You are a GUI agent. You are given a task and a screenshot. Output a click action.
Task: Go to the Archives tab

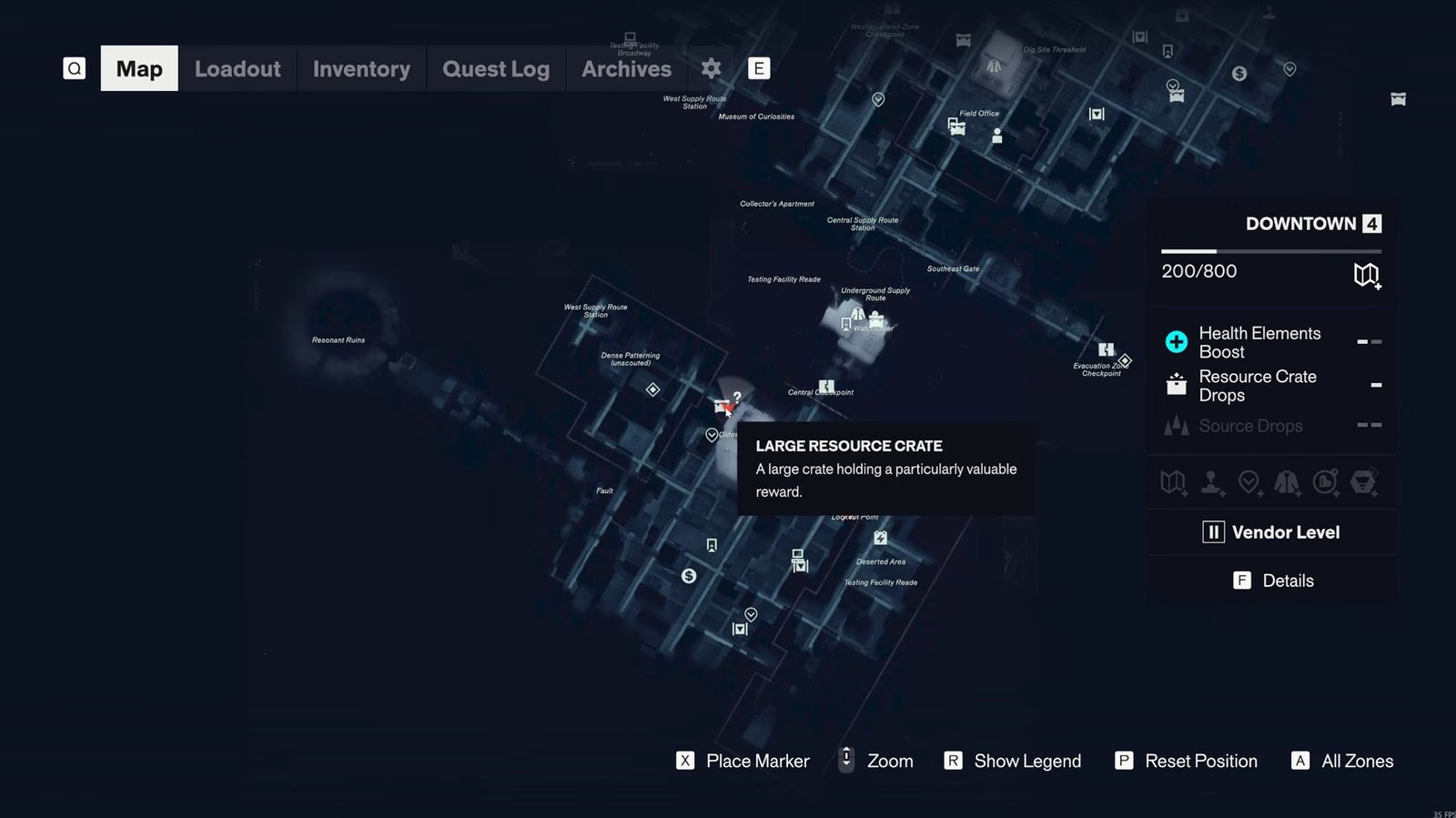626,69
